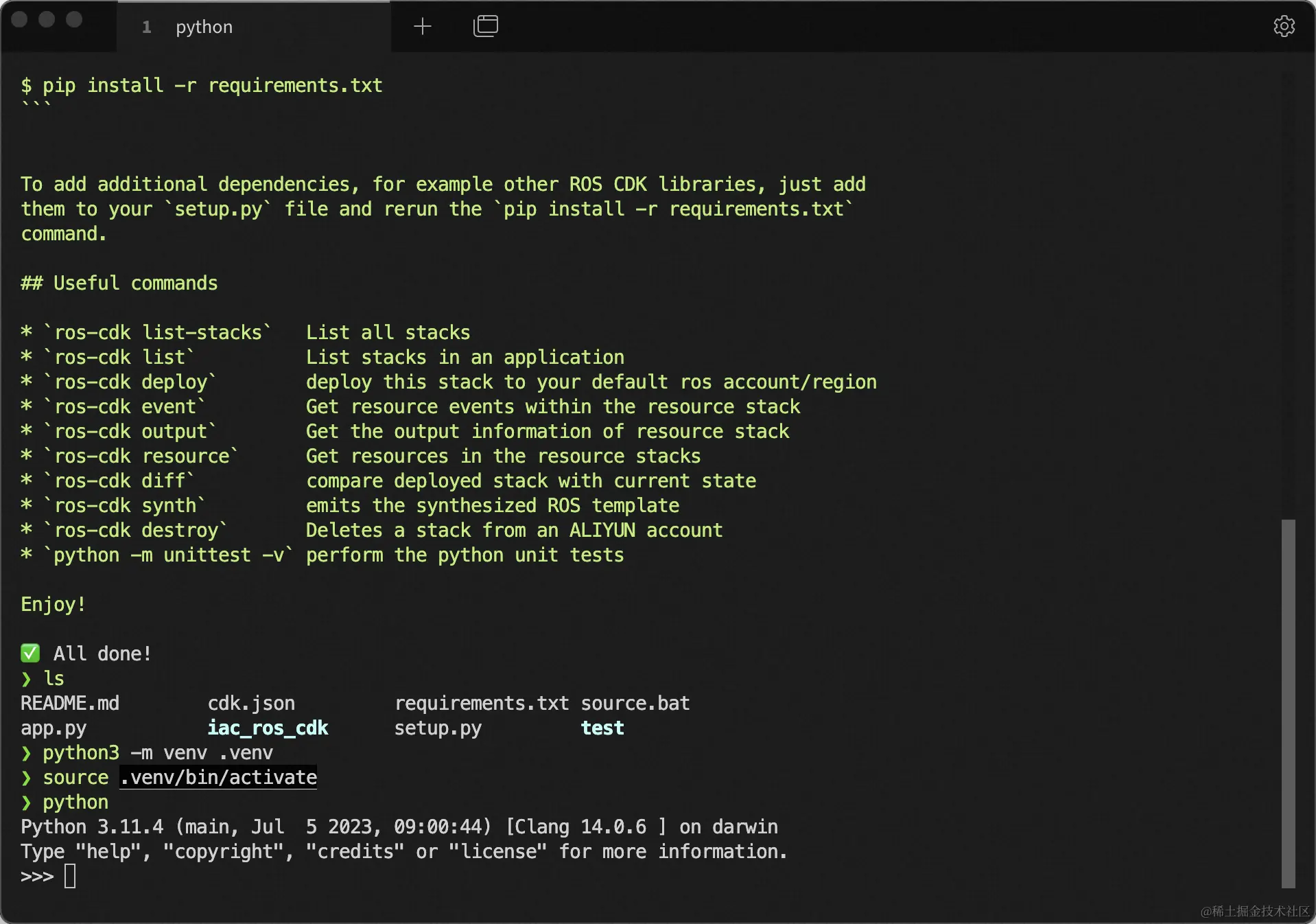This screenshot has width=1316, height=924.
Task: Click the Python prompt cursor block
Action: [x=70, y=876]
